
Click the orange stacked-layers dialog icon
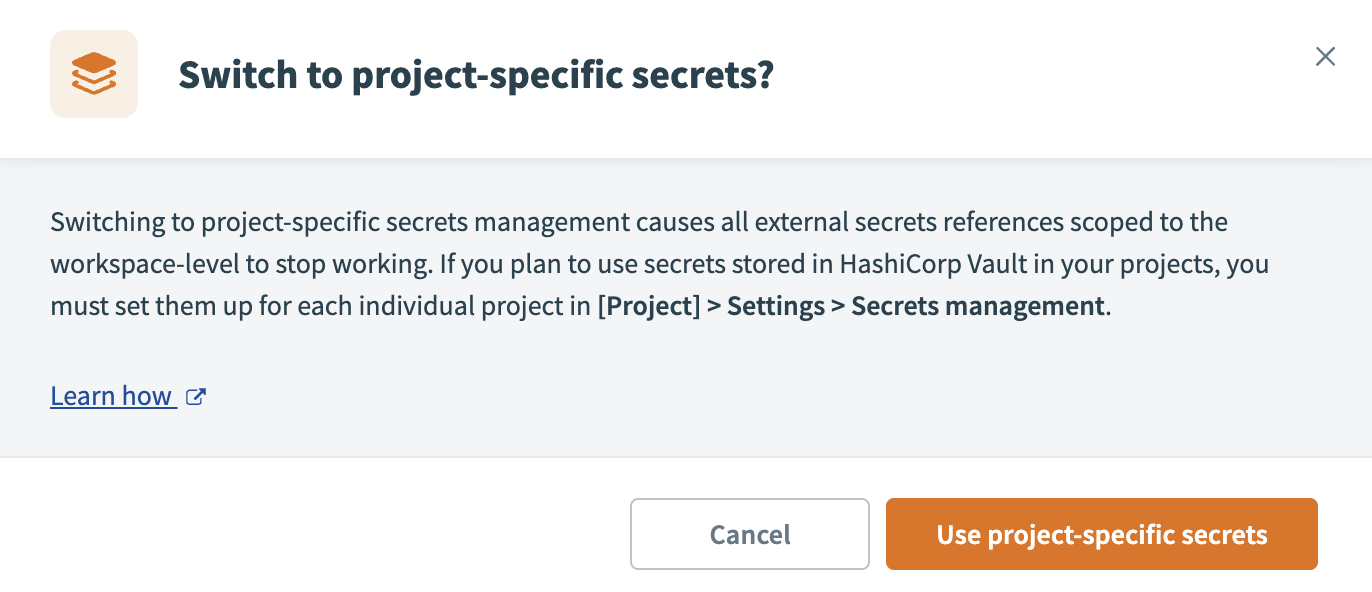(93, 73)
